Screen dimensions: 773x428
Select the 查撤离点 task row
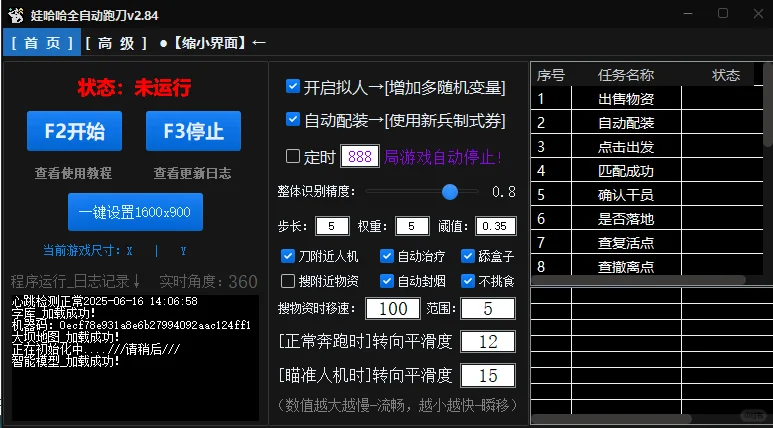[647, 267]
